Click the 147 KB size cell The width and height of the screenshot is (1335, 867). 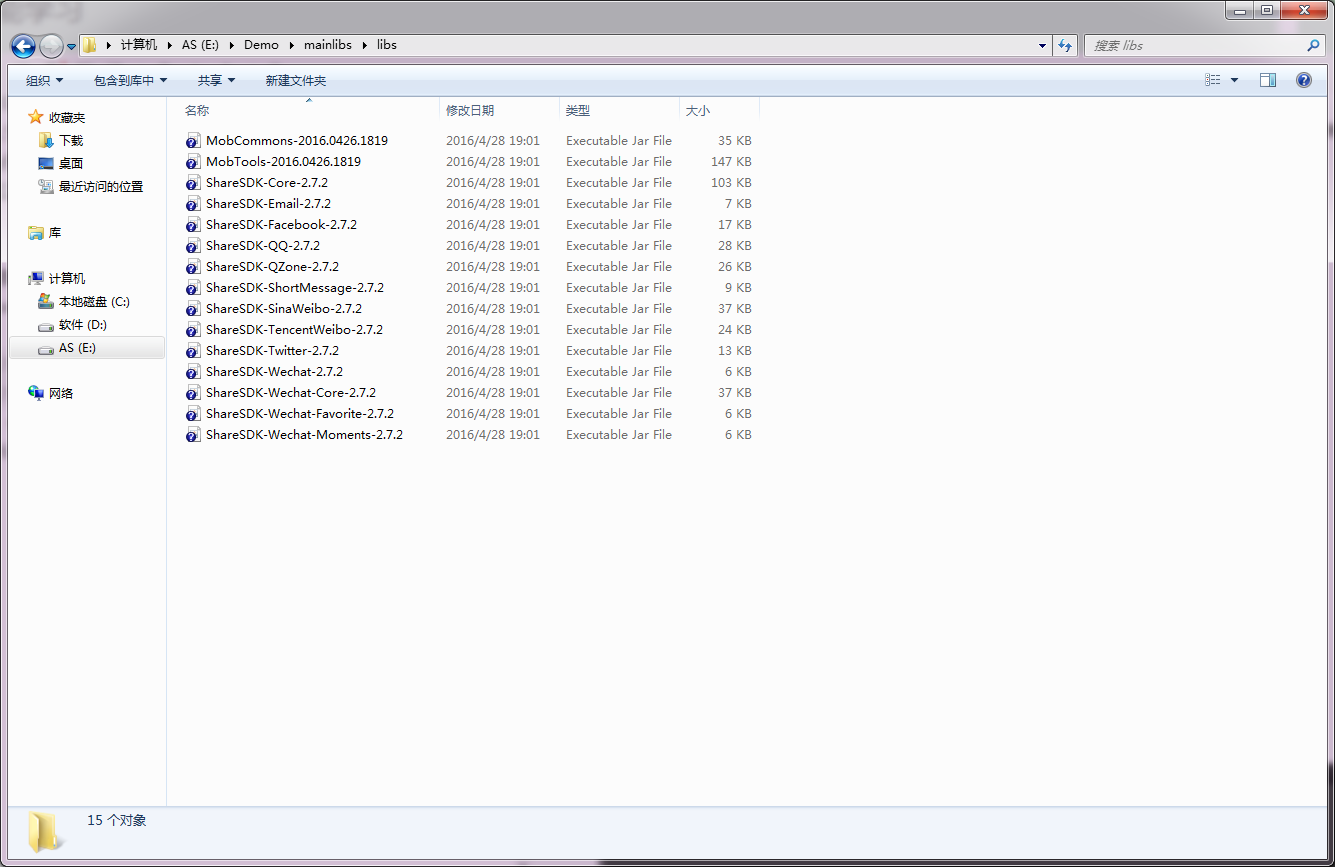pyautogui.click(x=731, y=162)
